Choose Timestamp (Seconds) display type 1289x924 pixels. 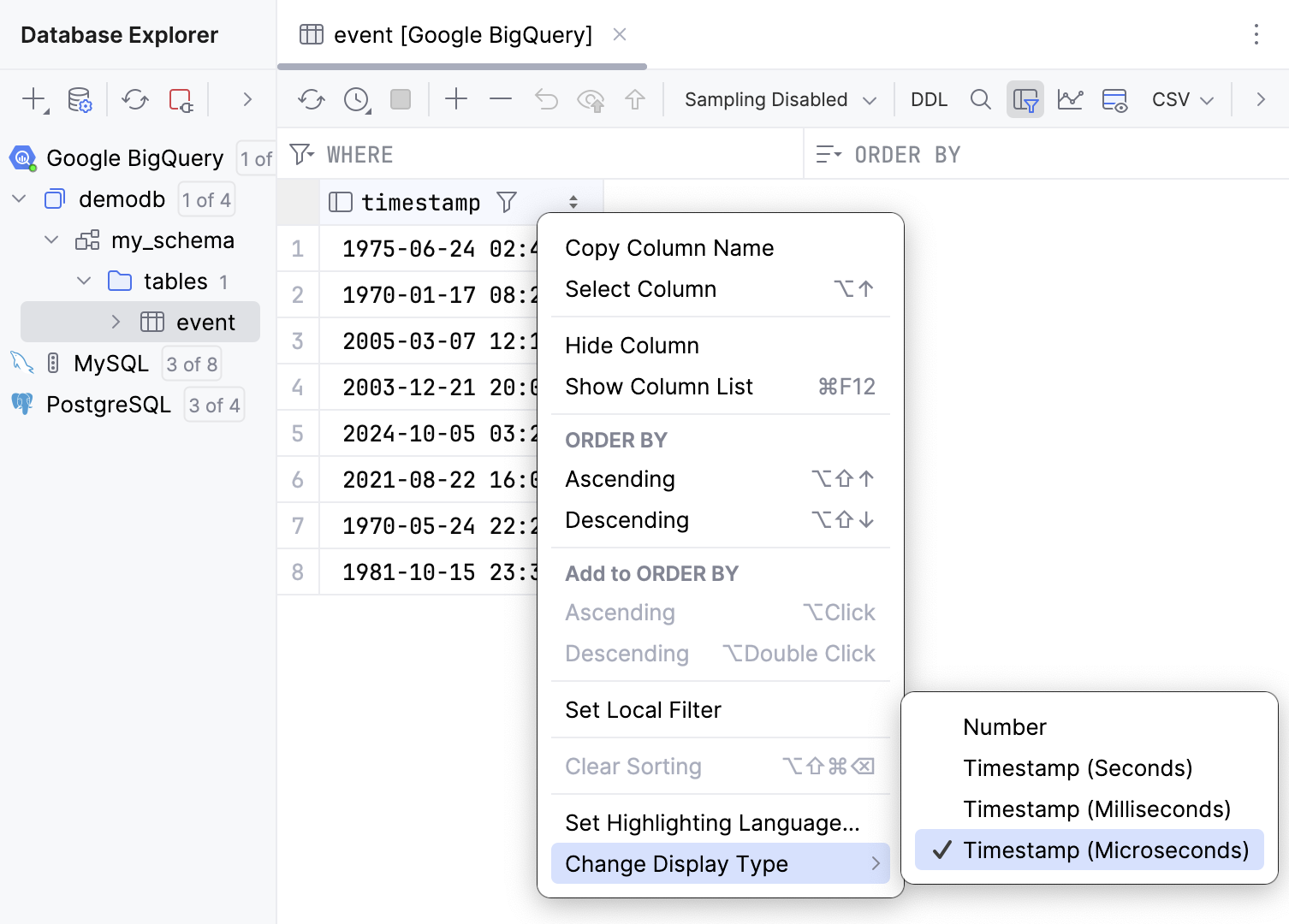point(1077,768)
